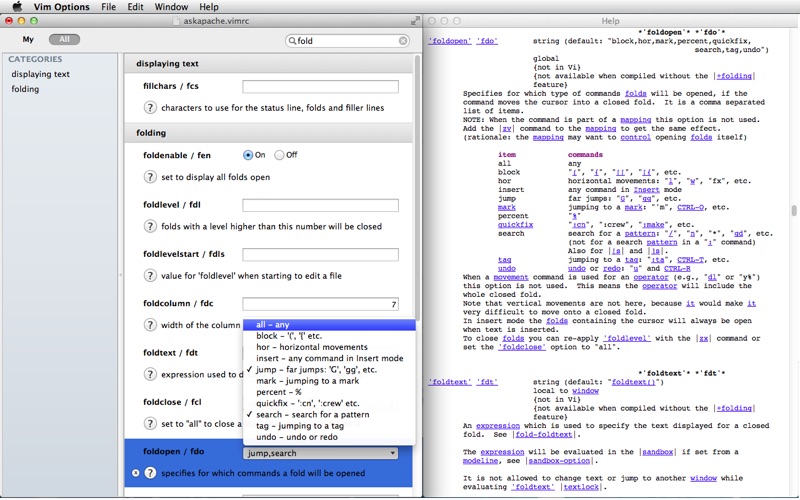Open the foldopen jump,search dropdown
The height and width of the screenshot is (500, 800).
click(320, 453)
